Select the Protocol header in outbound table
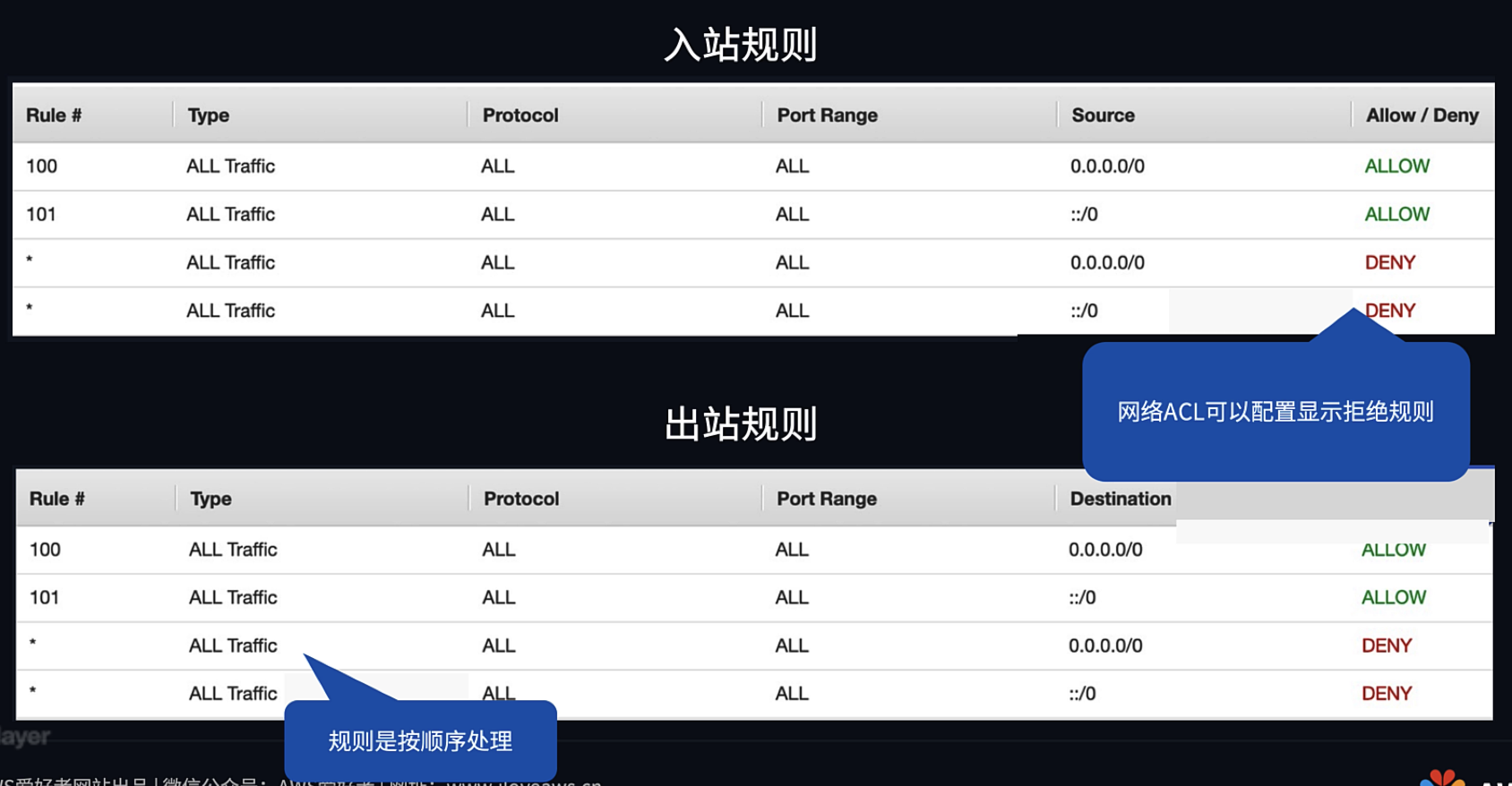 pyautogui.click(x=521, y=499)
